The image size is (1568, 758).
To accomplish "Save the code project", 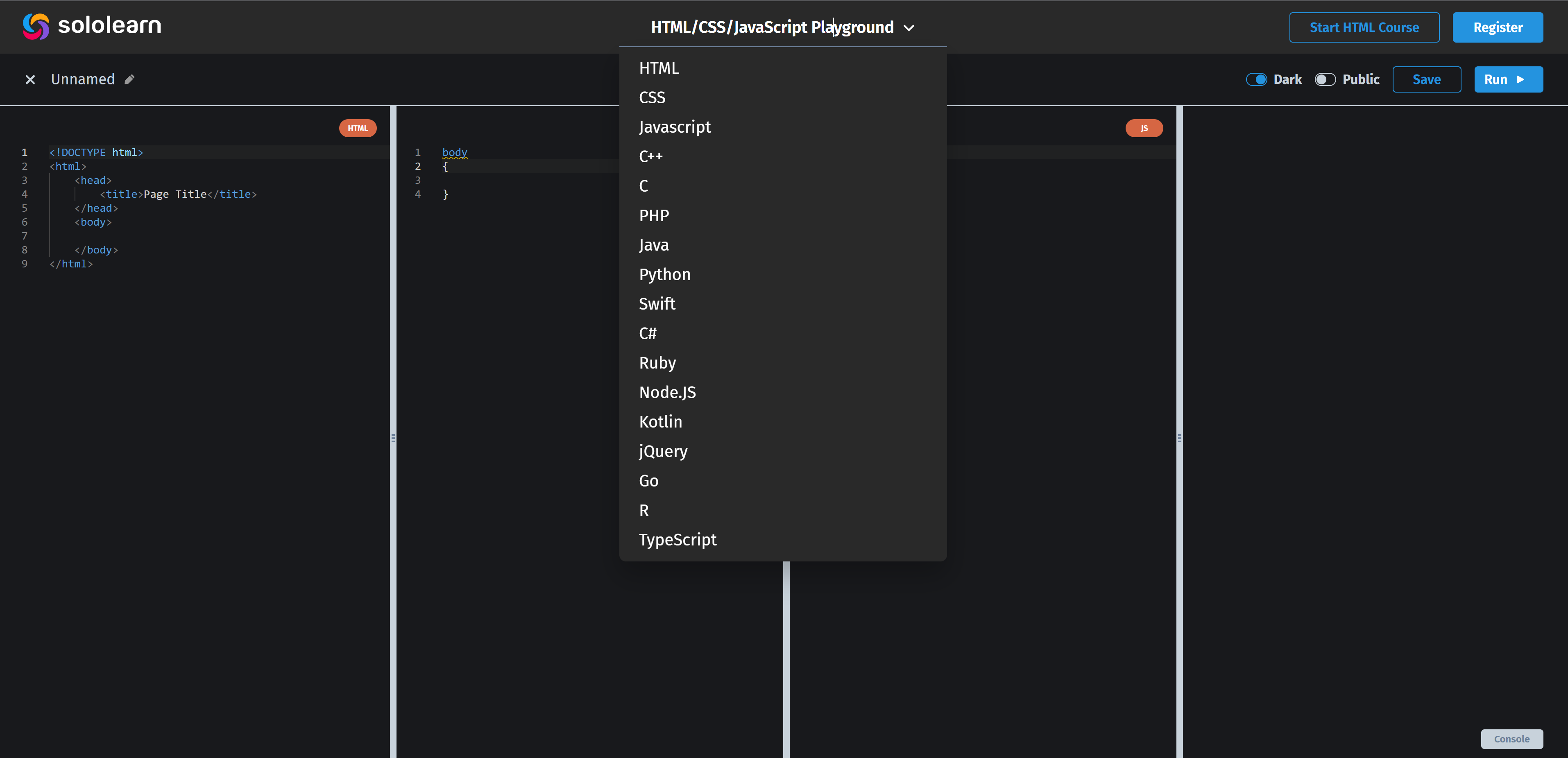I will tap(1426, 80).
